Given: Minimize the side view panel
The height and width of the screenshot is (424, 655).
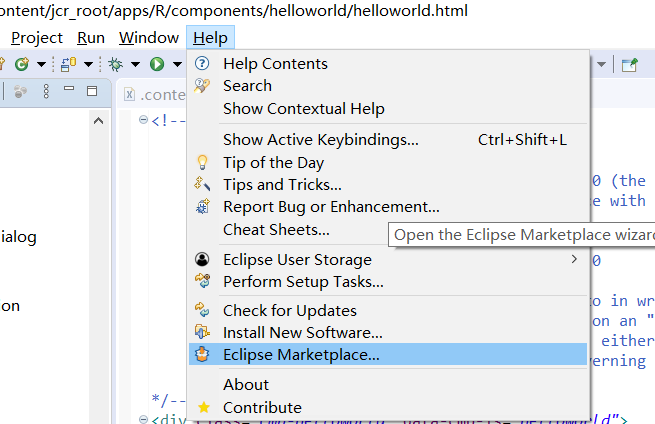Looking at the screenshot, I should point(69,89).
